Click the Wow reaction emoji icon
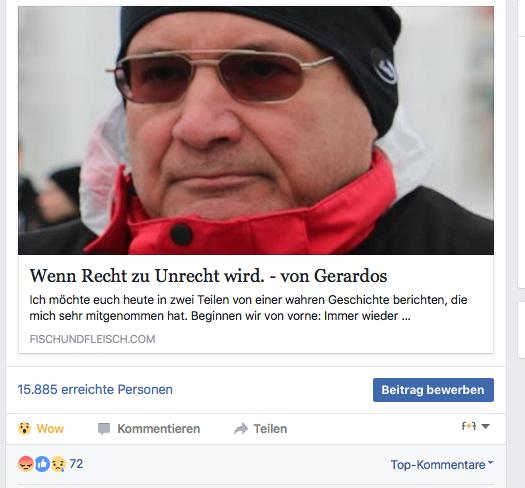 [24, 428]
